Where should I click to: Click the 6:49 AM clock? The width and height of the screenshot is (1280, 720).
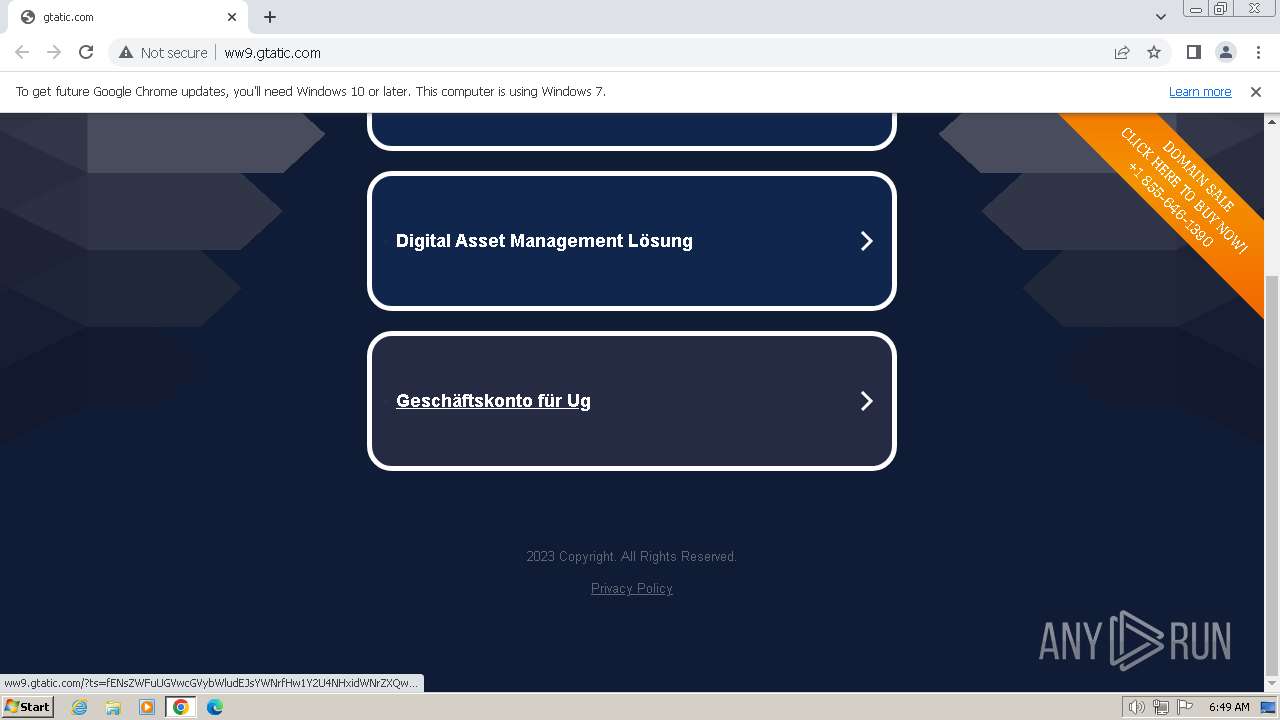1229,707
